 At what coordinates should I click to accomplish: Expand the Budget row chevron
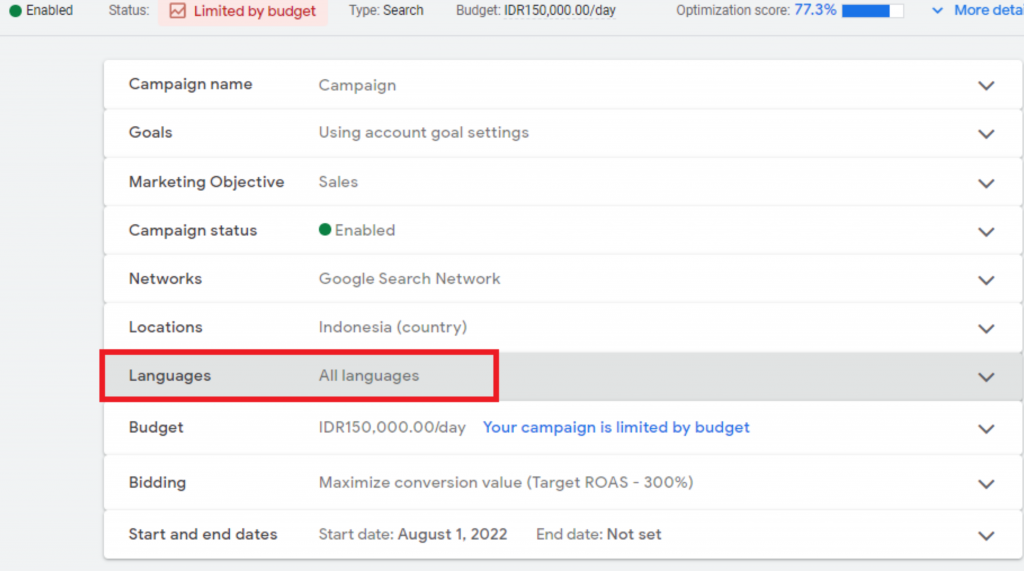tap(986, 429)
